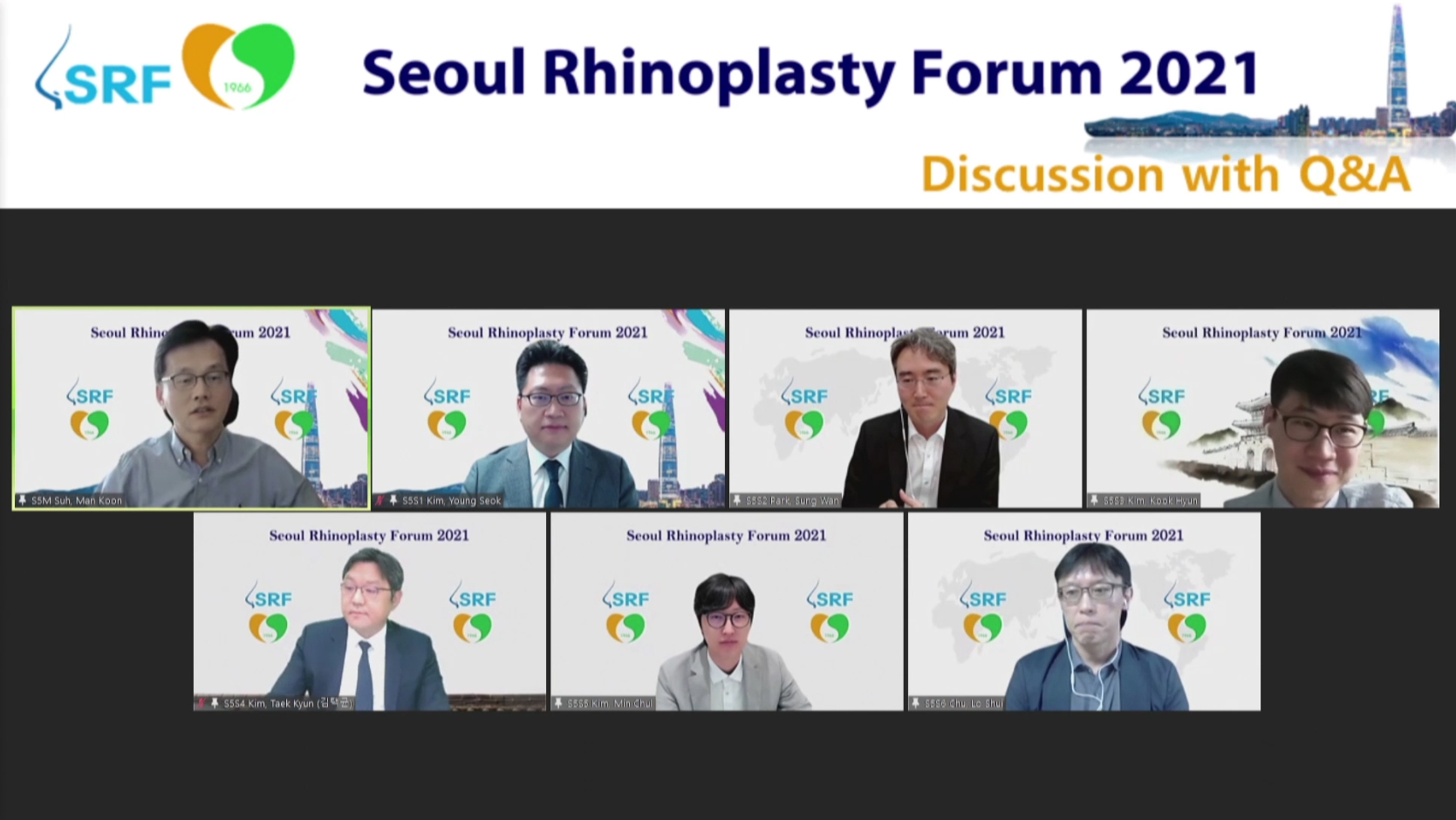Image resolution: width=1456 pixels, height=820 pixels.
Task: Click the pin icon beside SSS2 Park, Sung Wan
Action: pos(737,500)
